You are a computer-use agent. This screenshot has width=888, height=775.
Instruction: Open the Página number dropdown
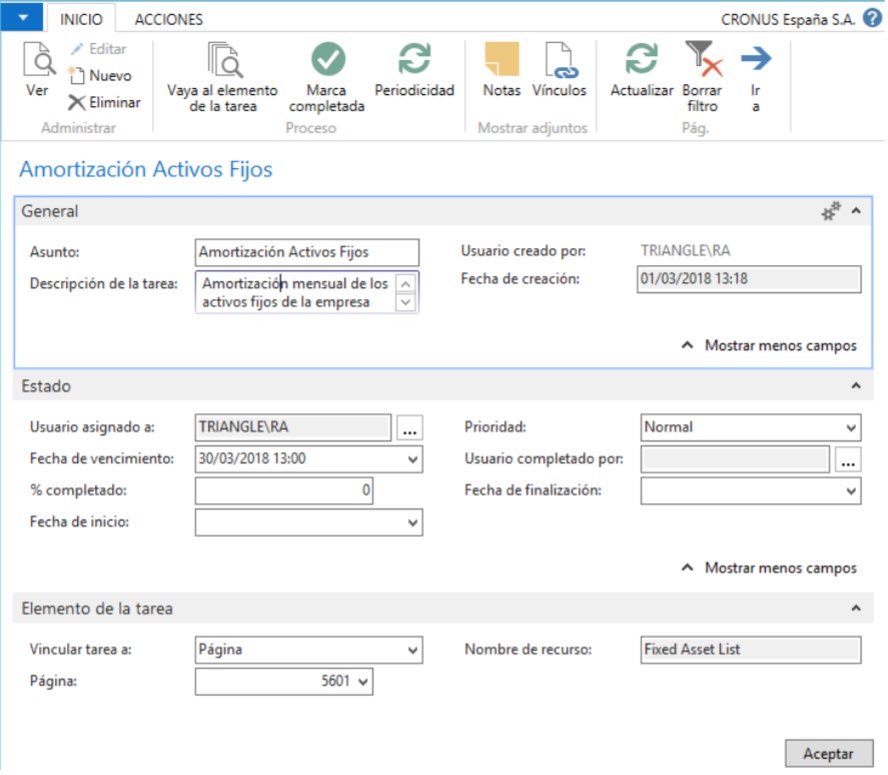point(362,679)
